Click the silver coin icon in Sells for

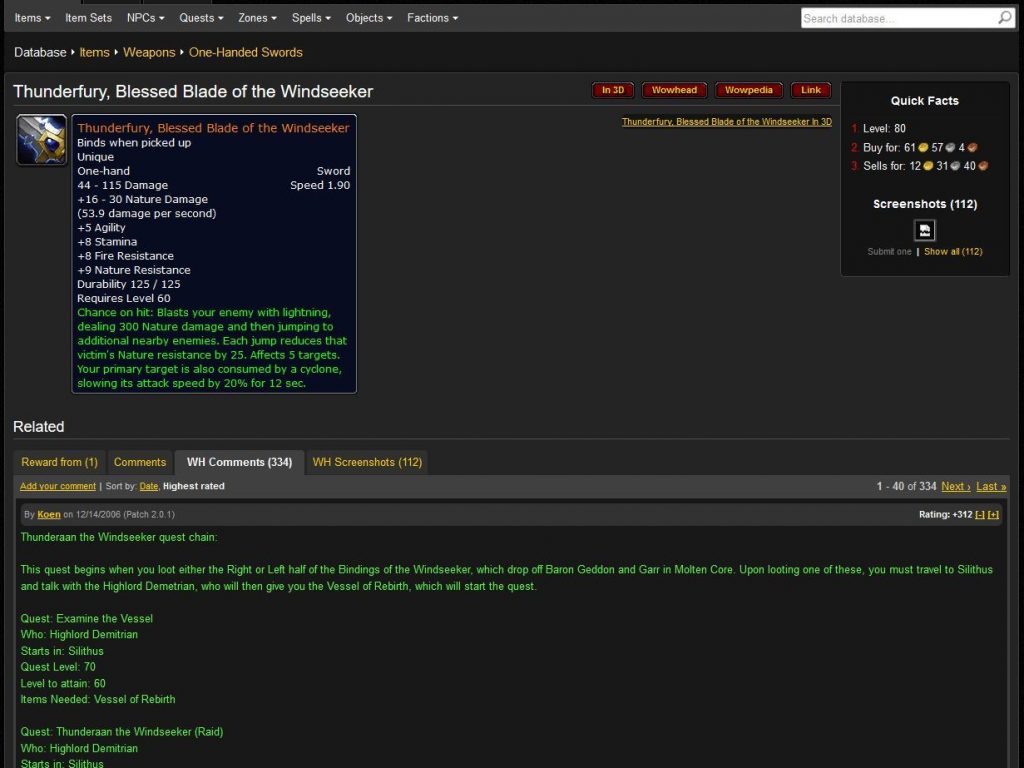955,166
